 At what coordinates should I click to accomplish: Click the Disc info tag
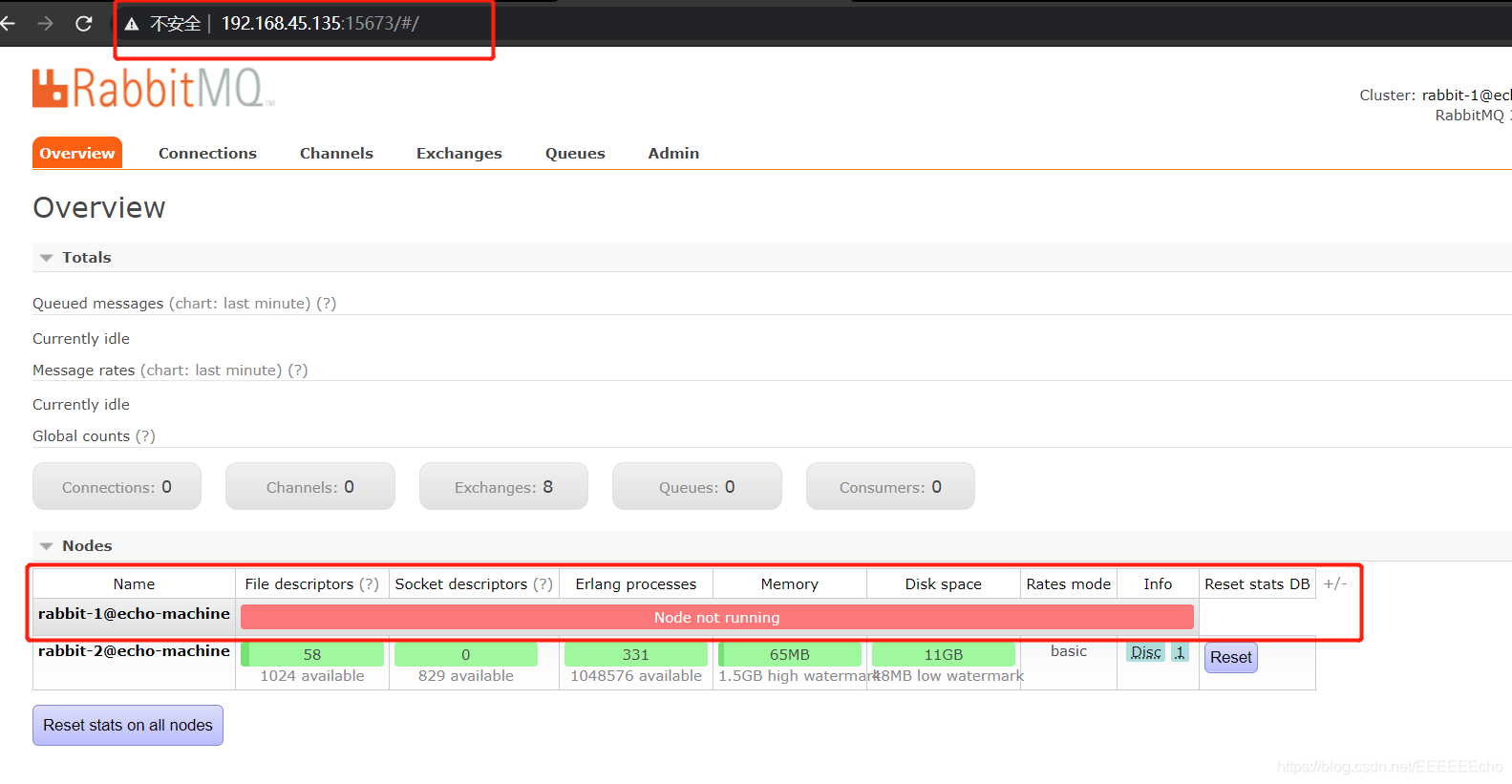1145,652
